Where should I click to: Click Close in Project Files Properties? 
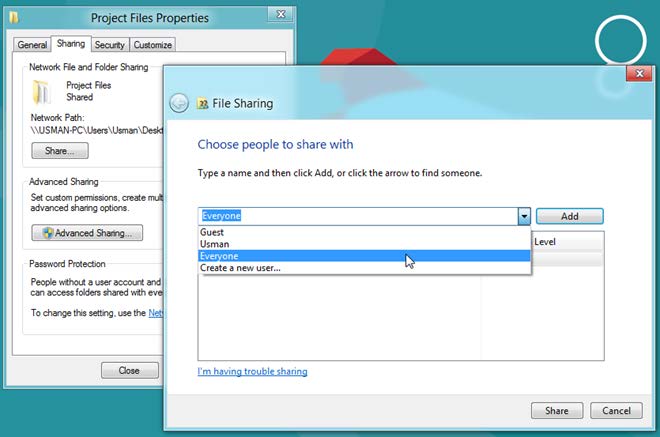(x=130, y=370)
